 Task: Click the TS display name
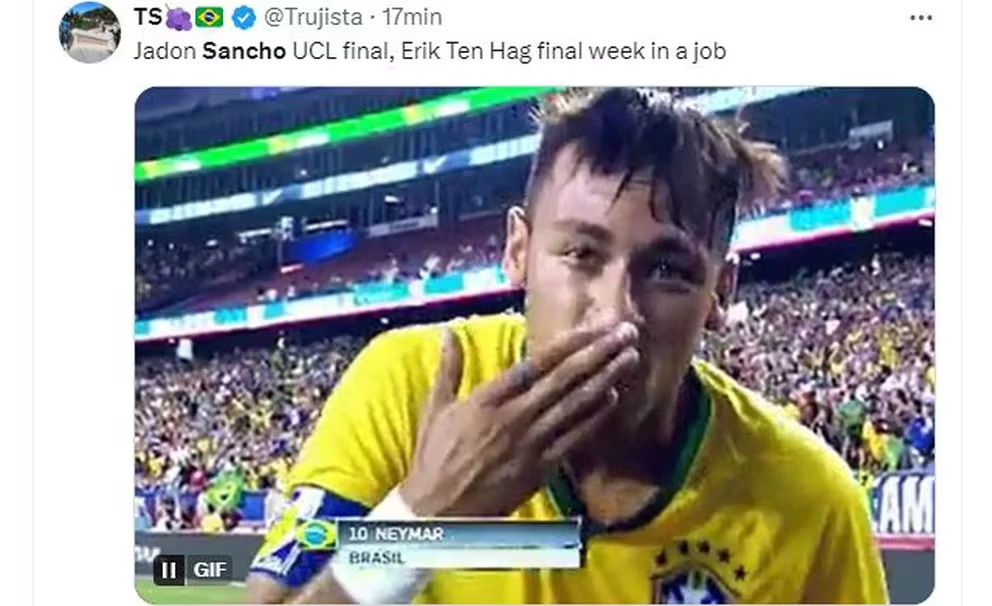[148, 17]
